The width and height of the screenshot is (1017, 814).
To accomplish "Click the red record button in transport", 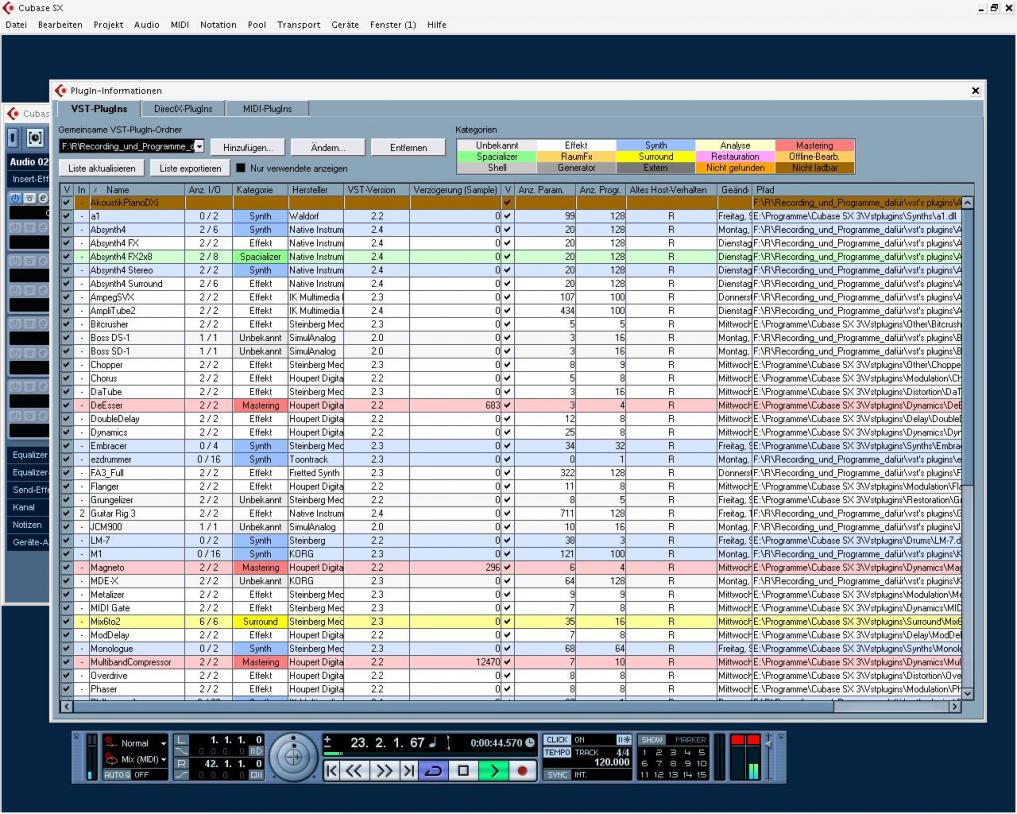I will tap(522, 771).
